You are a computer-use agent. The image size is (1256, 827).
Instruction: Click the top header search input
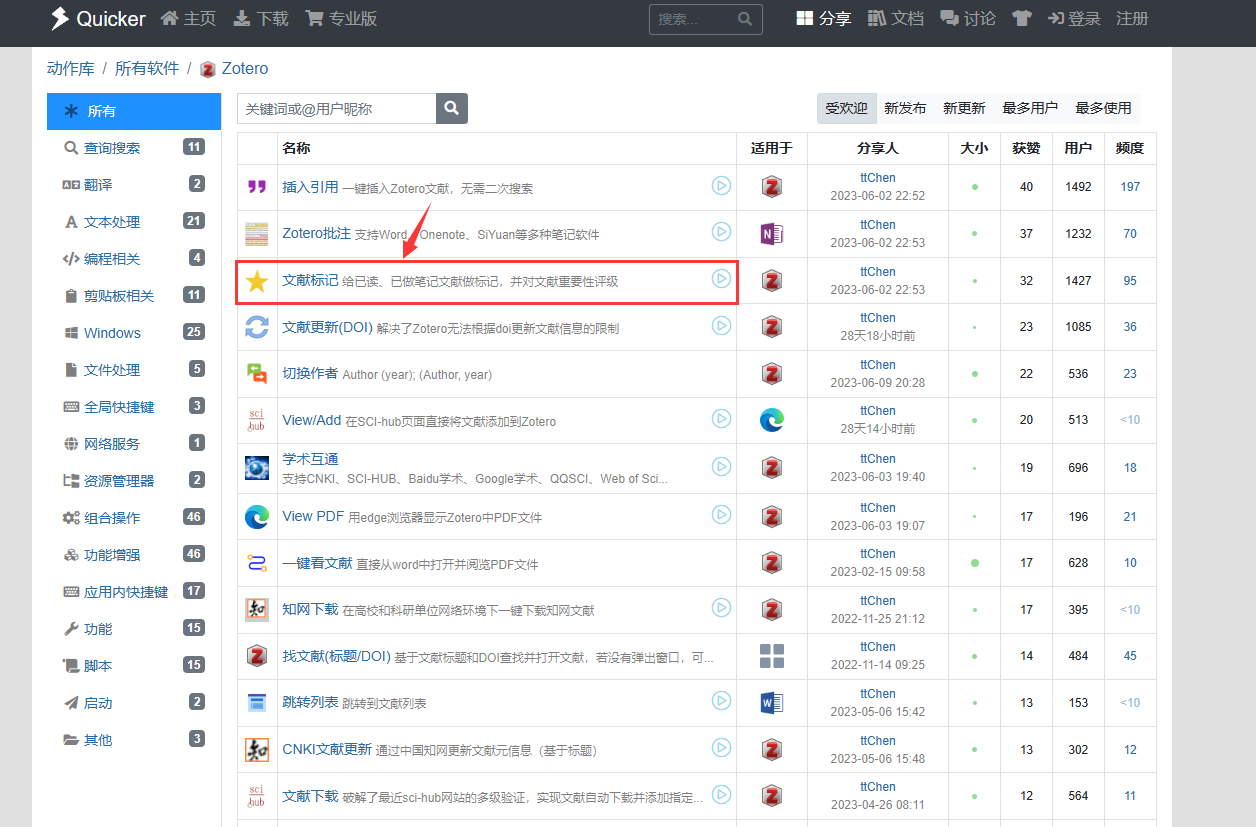coord(693,19)
